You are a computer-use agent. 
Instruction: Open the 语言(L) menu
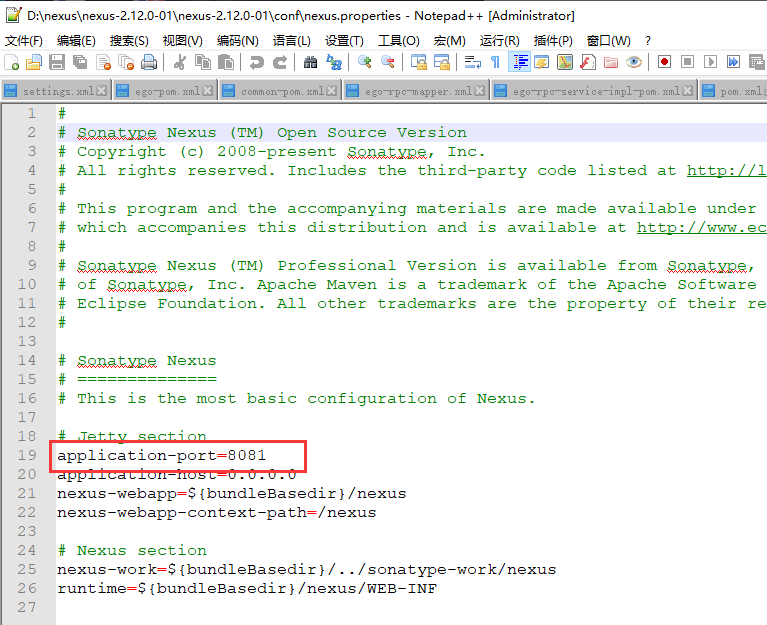292,41
